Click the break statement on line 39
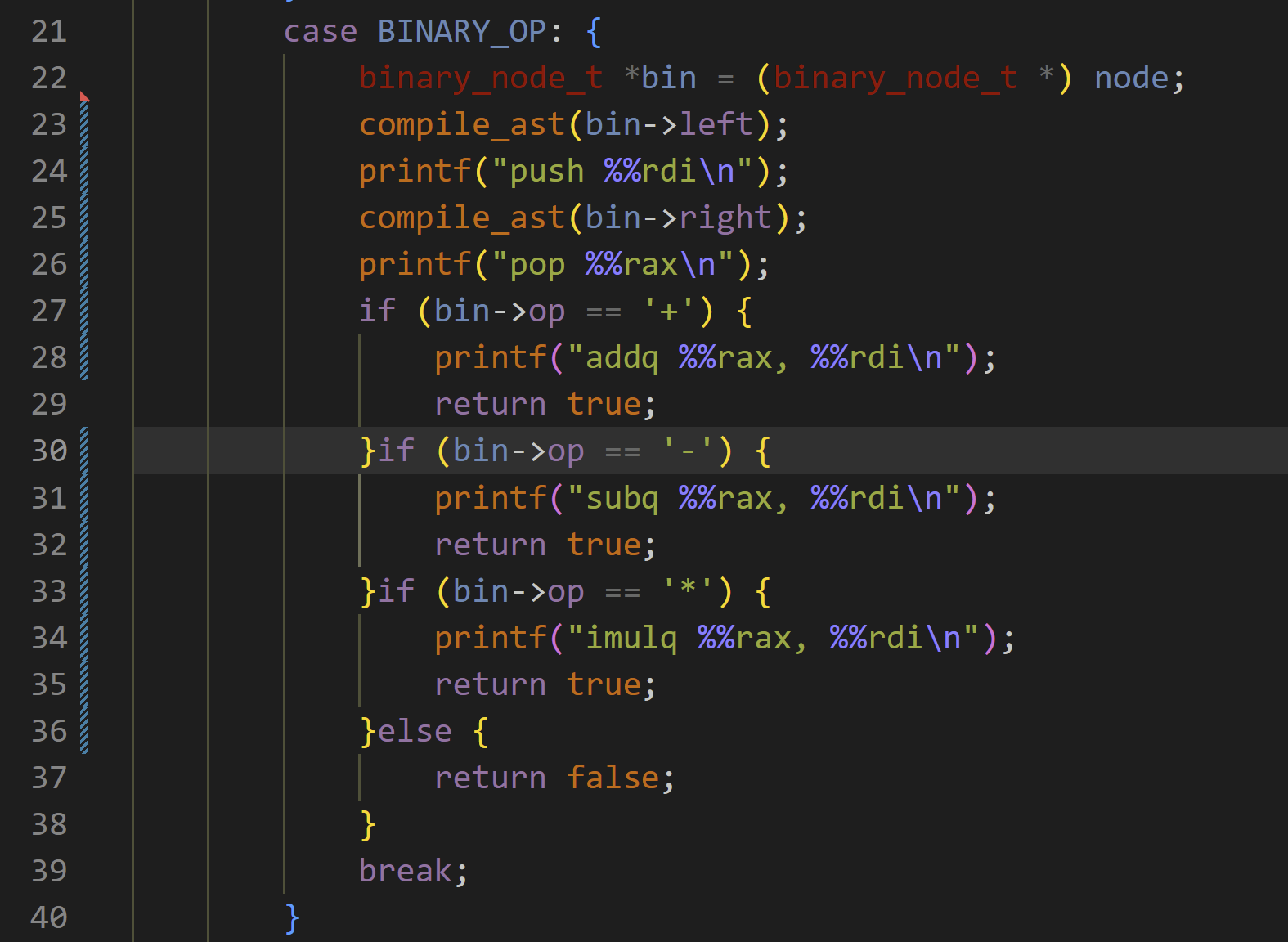 tap(405, 870)
